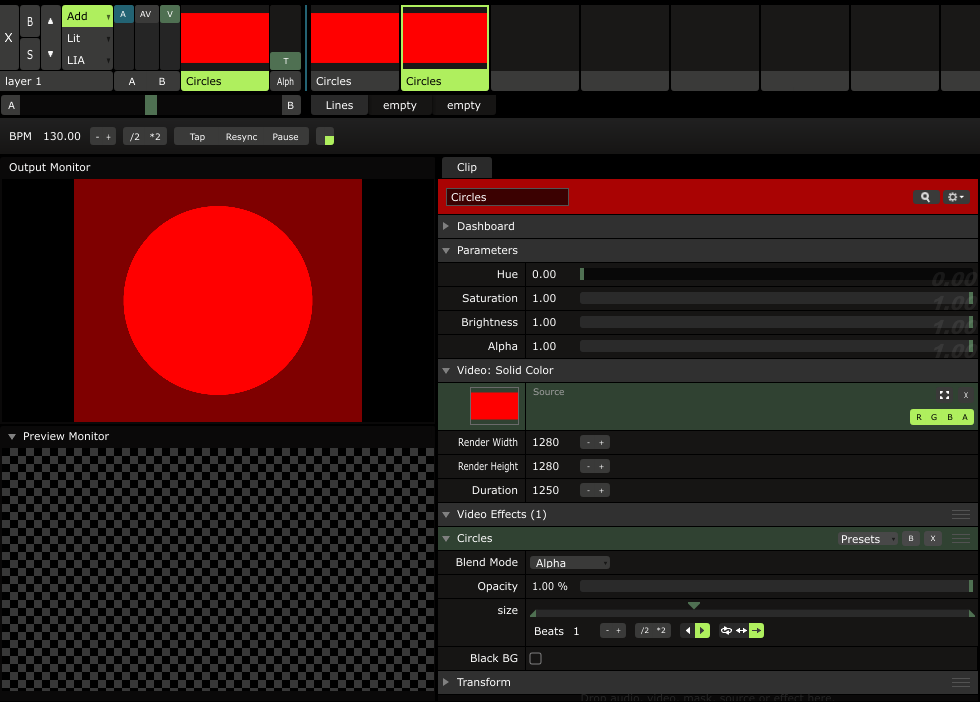Viewport: 980px width, 702px height.
Task: Select the ping-pong playback mode icon
Action: 741,631
